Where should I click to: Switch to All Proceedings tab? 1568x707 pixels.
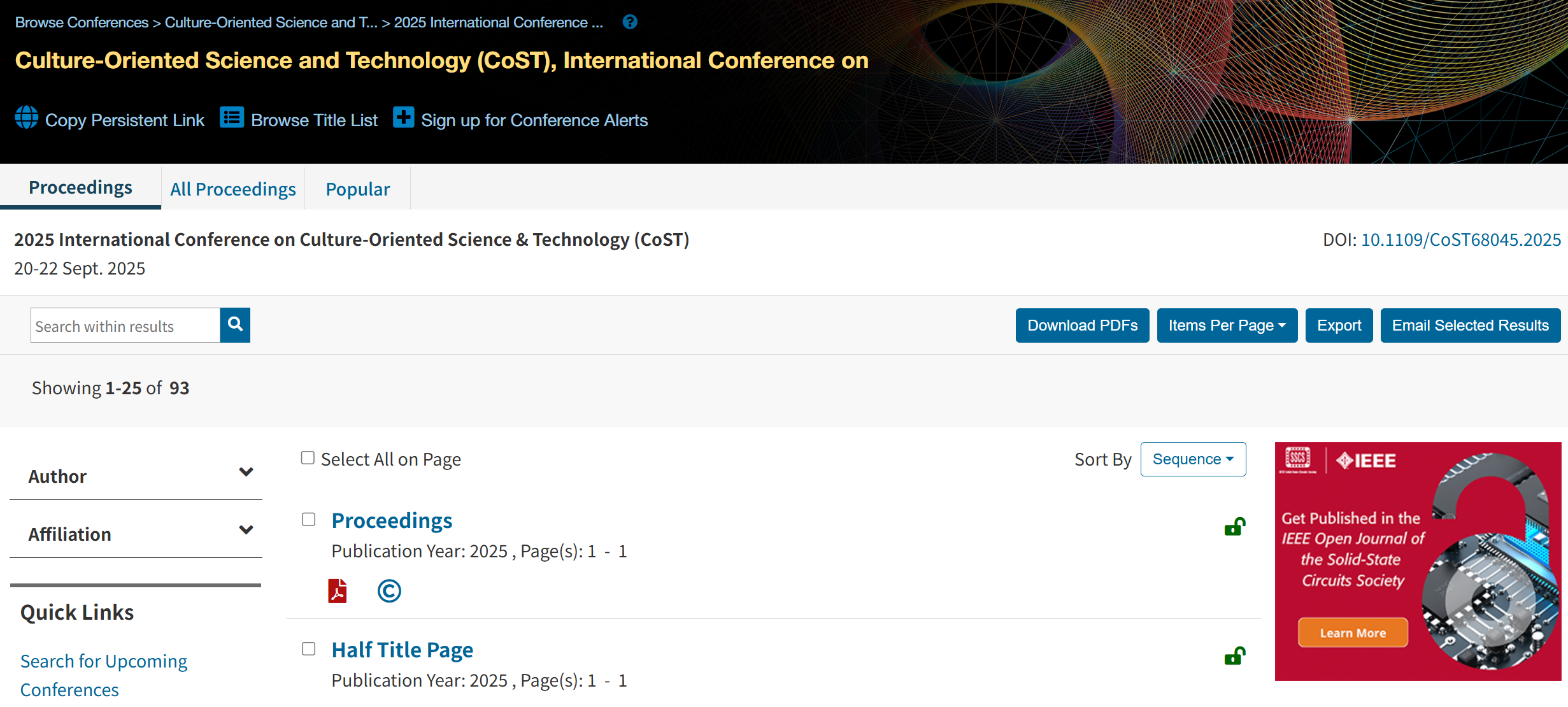click(233, 189)
